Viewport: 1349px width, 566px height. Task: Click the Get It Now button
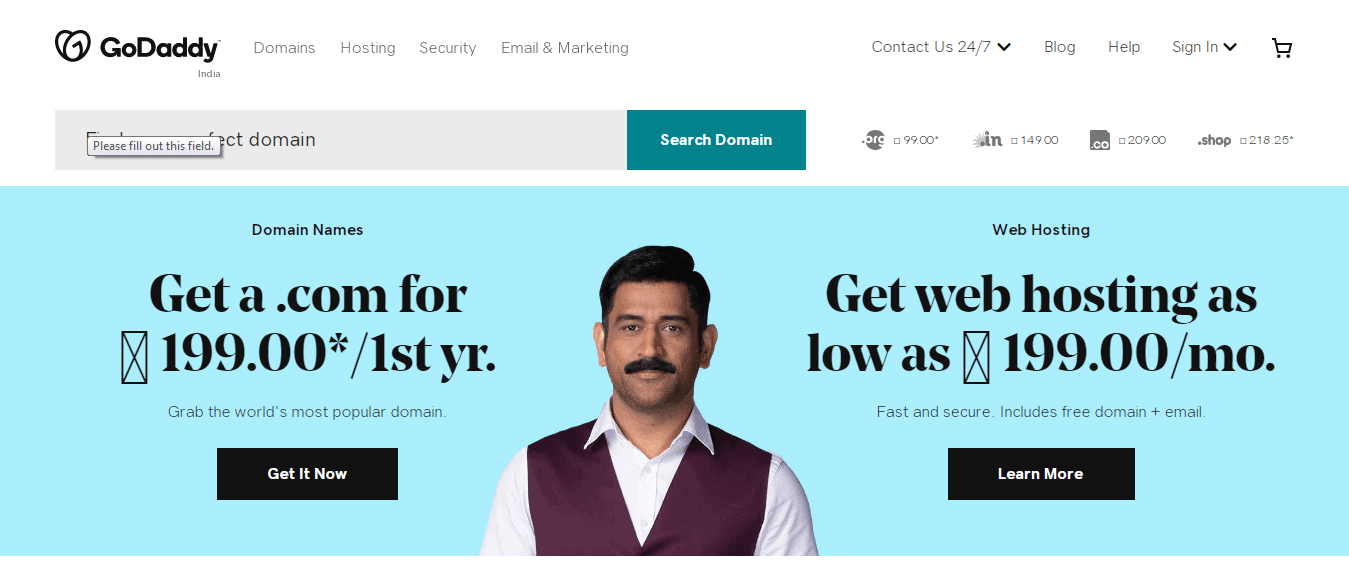tap(307, 474)
